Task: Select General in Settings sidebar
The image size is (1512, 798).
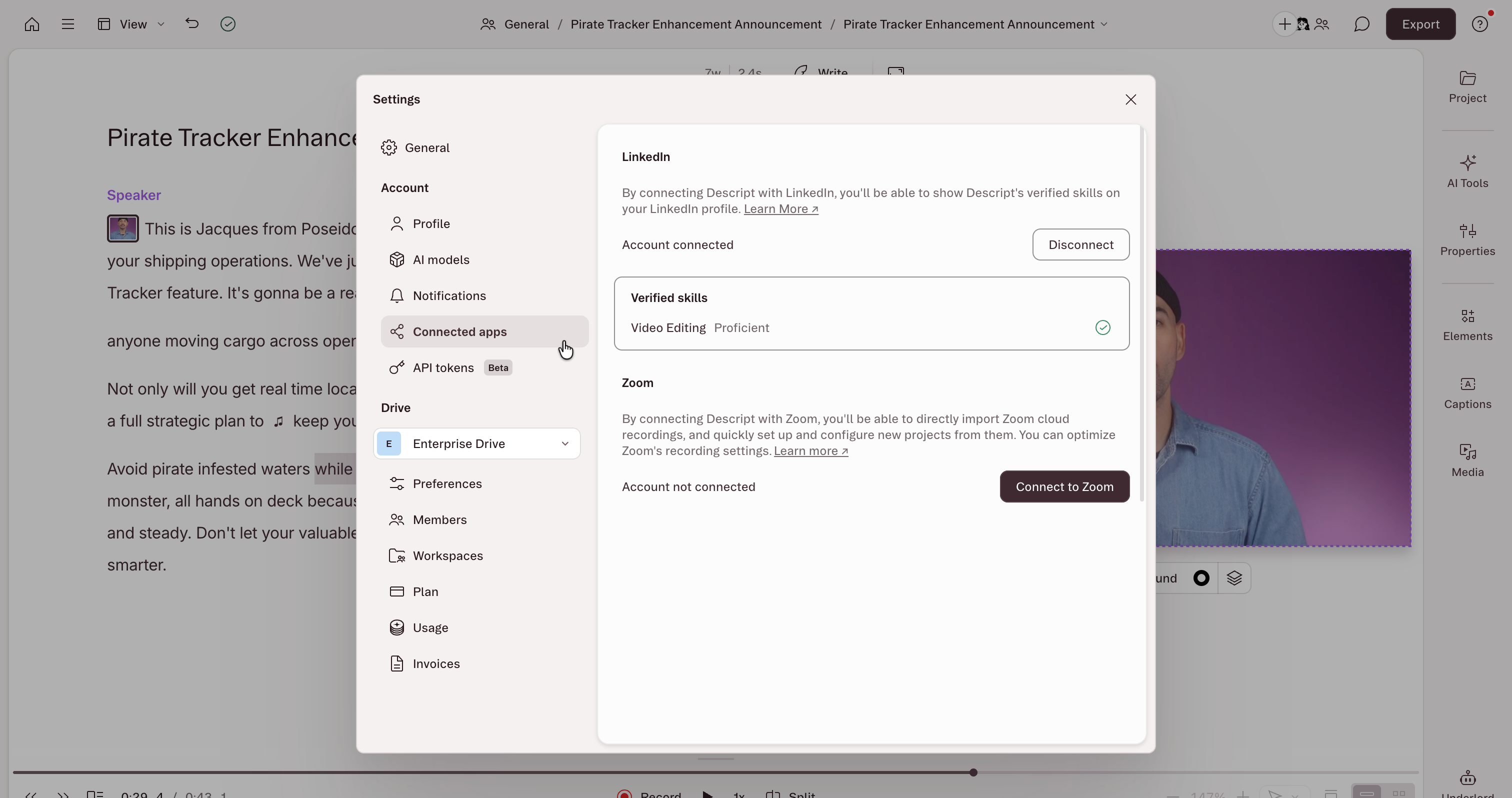Action: coord(484,147)
